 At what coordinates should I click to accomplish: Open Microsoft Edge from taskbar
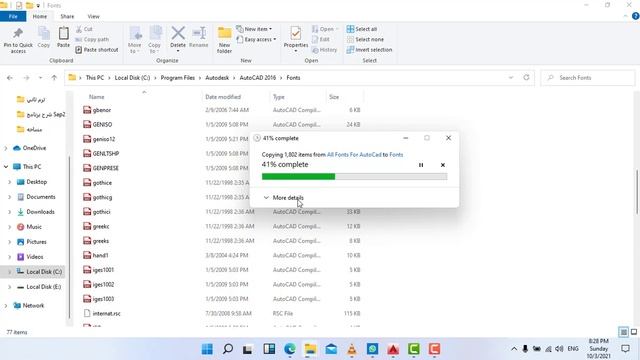pyautogui.click(x=290, y=349)
